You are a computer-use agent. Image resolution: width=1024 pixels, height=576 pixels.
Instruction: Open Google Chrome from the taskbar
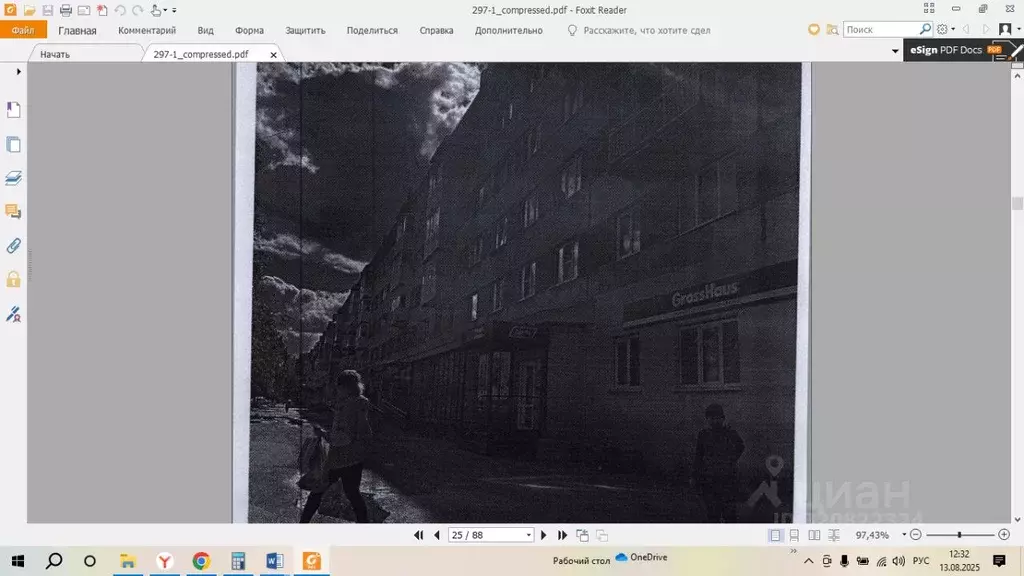(201, 561)
